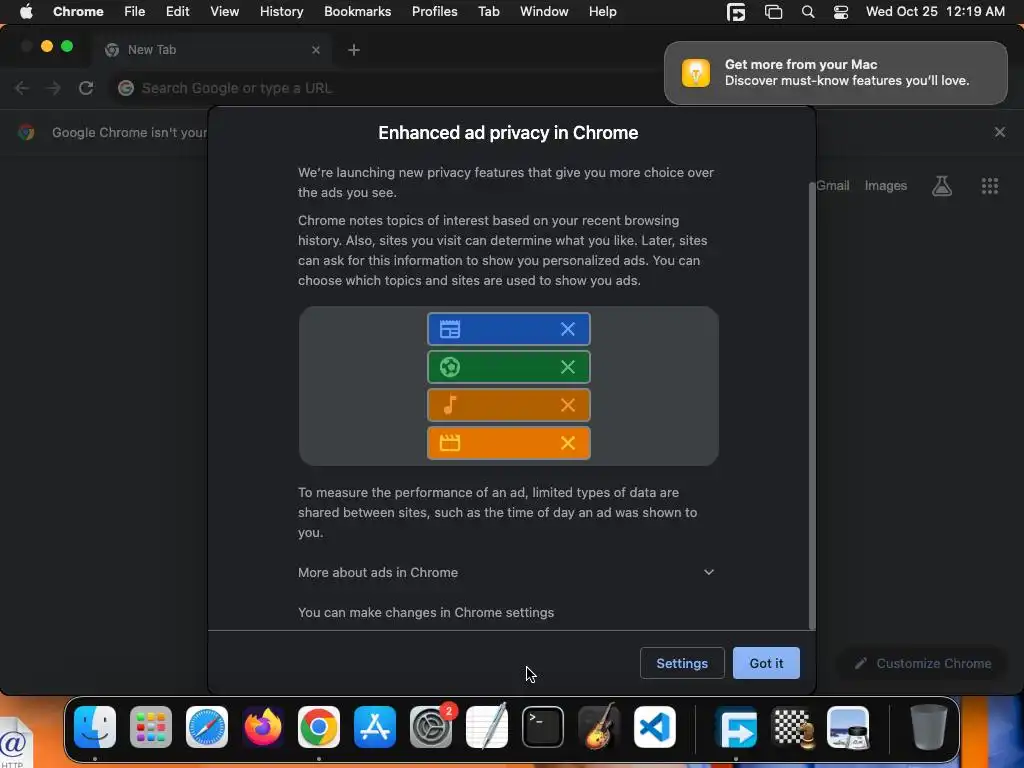
Task: Open the Bookmarks menu
Action: 357,12
